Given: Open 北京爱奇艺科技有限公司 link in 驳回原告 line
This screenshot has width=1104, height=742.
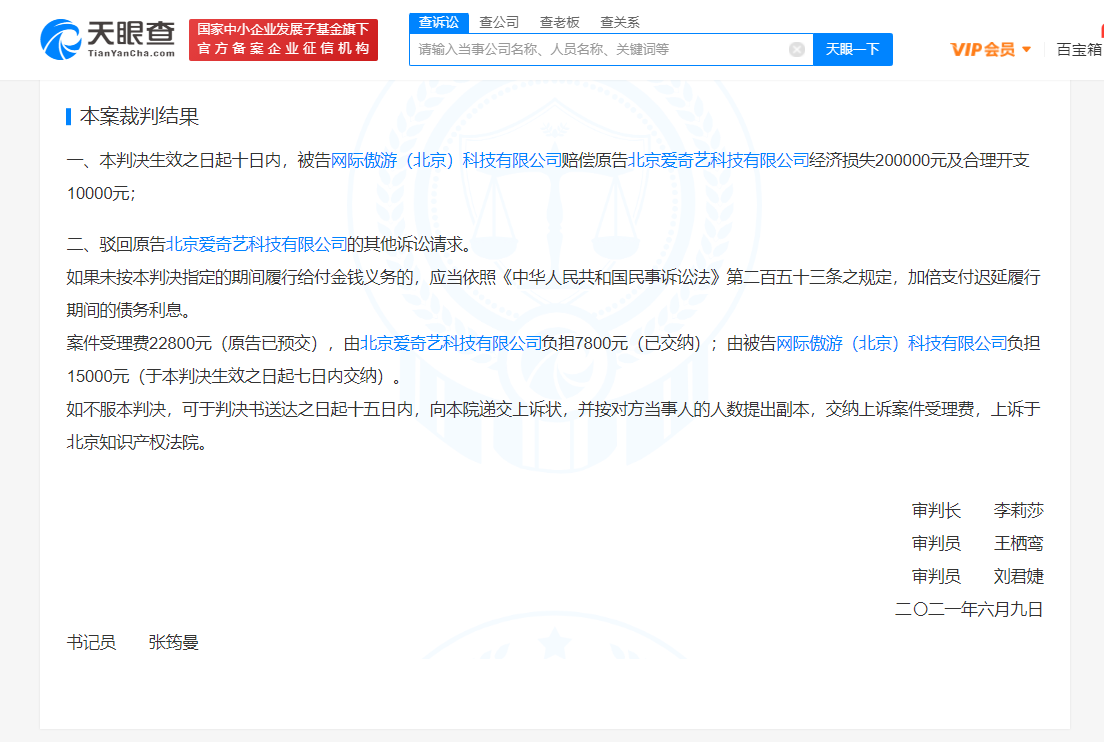Looking at the screenshot, I should coord(256,244).
